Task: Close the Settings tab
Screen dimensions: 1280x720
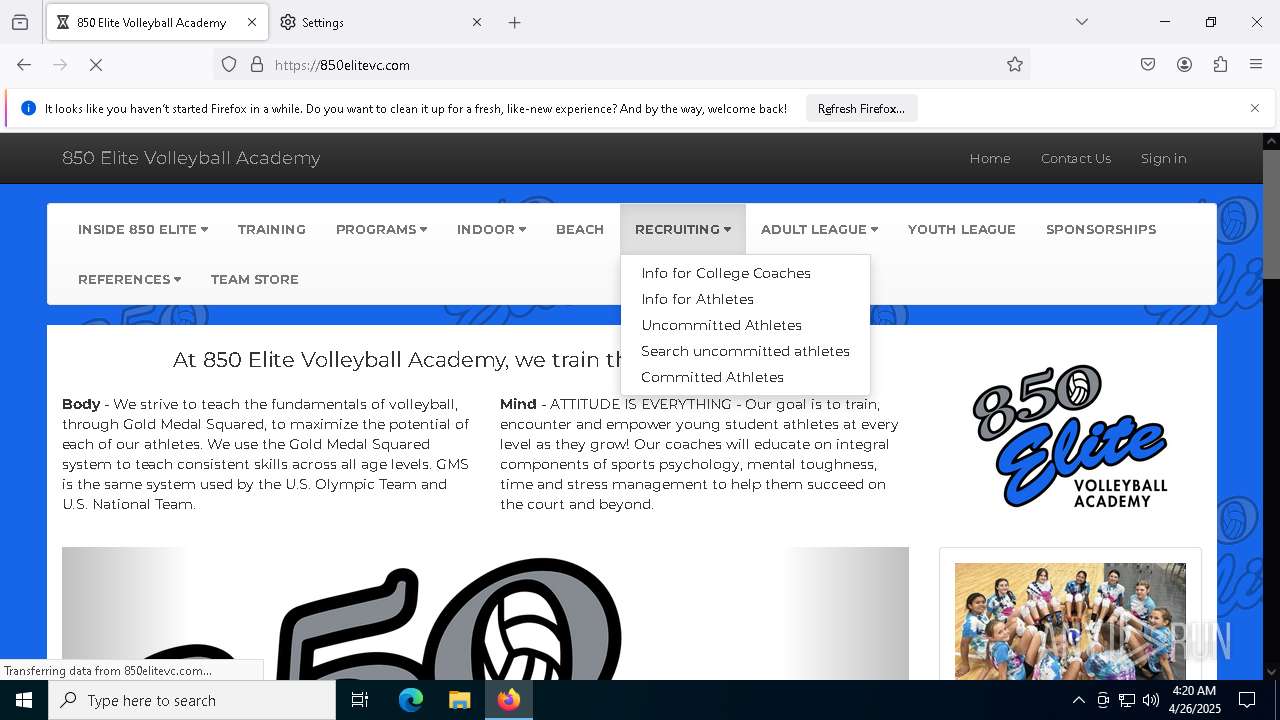Action: click(477, 22)
